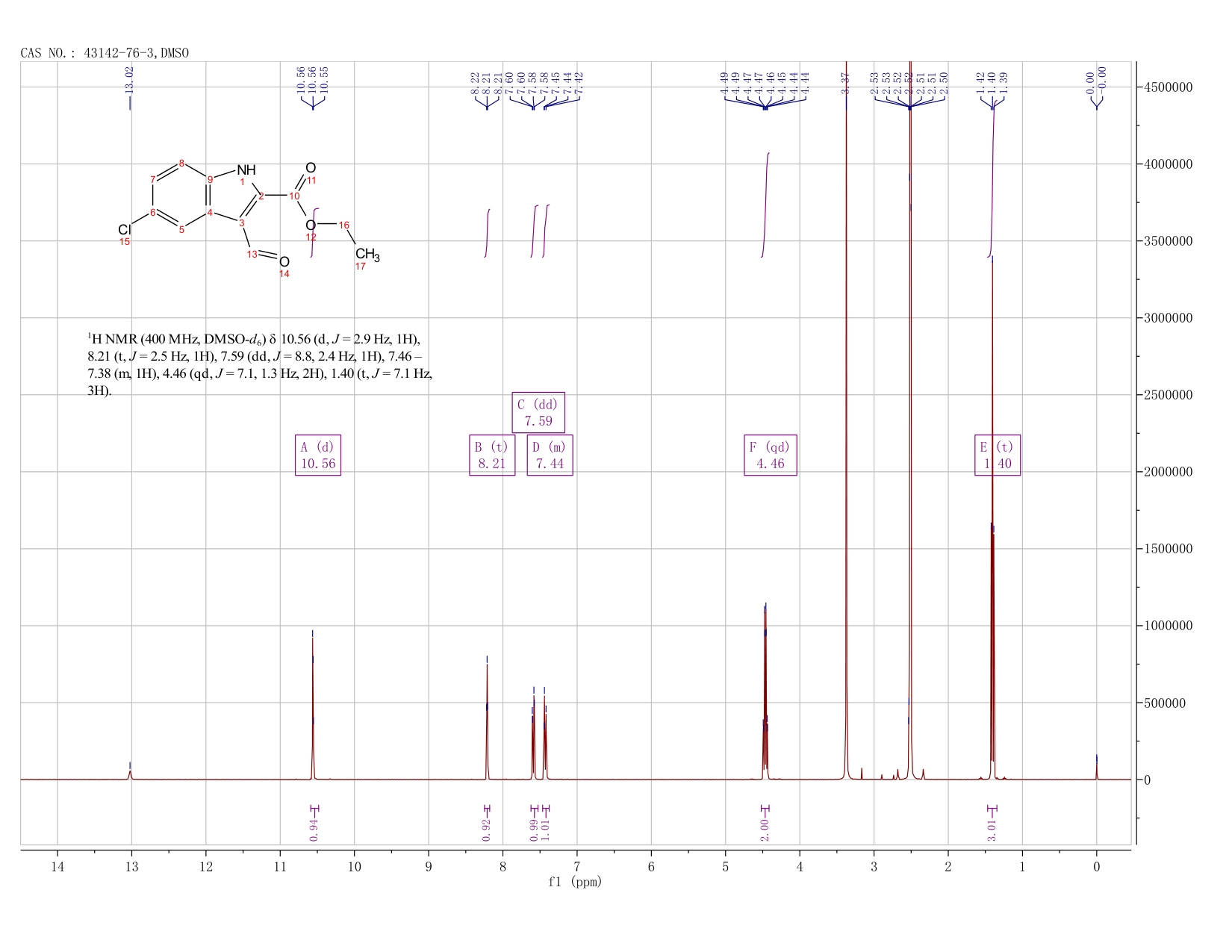The height and width of the screenshot is (952, 1232).
Task: Click the f1 (ppm) axis label
Action: 575,882
